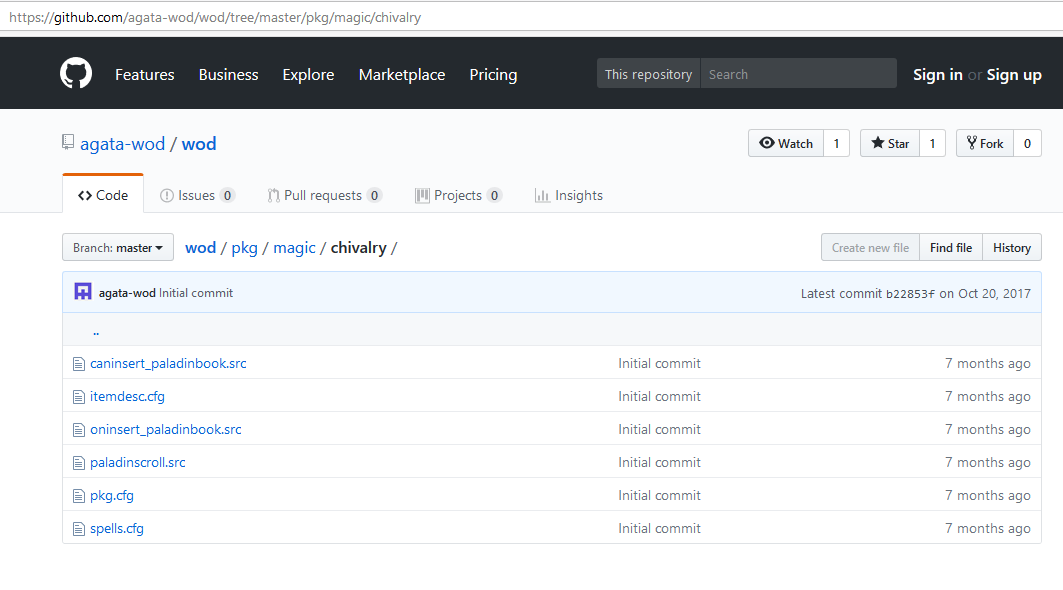Open Initial commit link in spells.cfg row

[660, 528]
